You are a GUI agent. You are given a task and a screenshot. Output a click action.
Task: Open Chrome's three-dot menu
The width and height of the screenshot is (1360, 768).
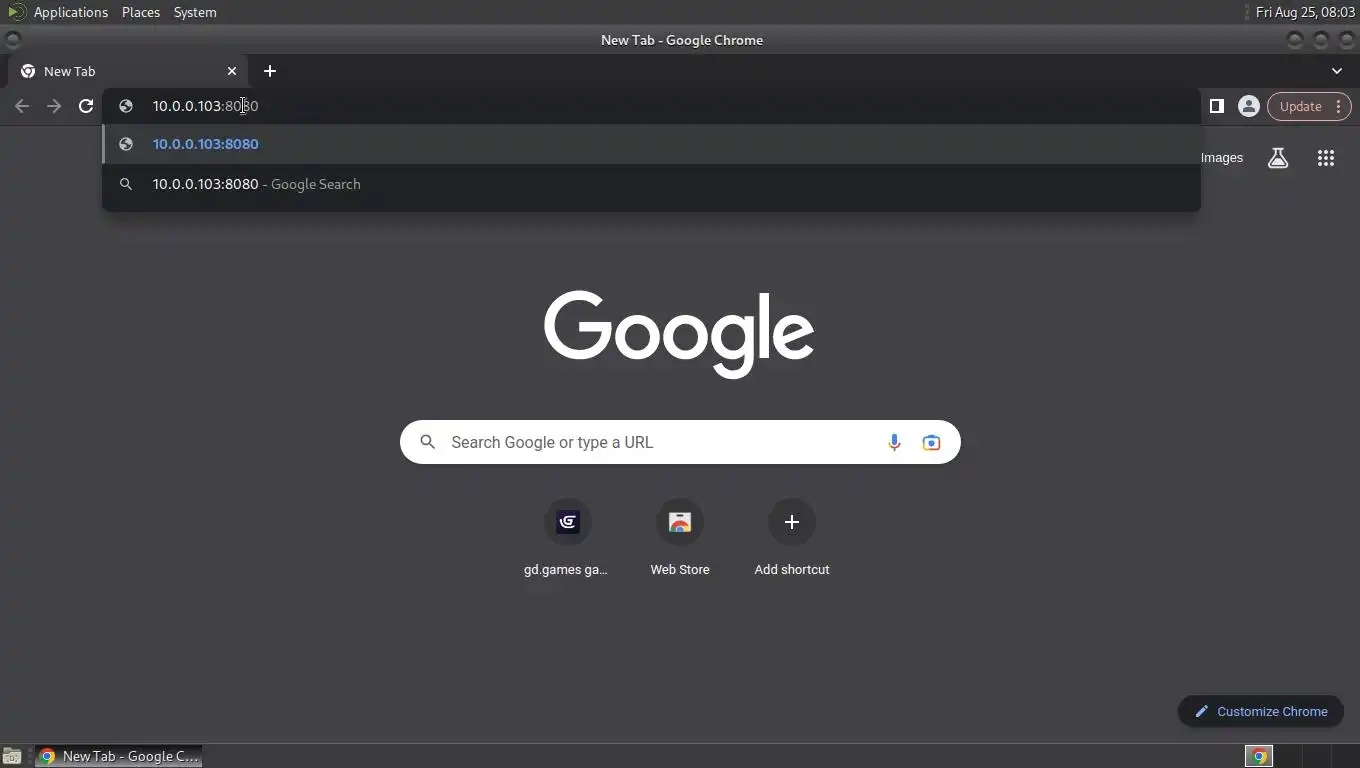click(x=1338, y=106)
